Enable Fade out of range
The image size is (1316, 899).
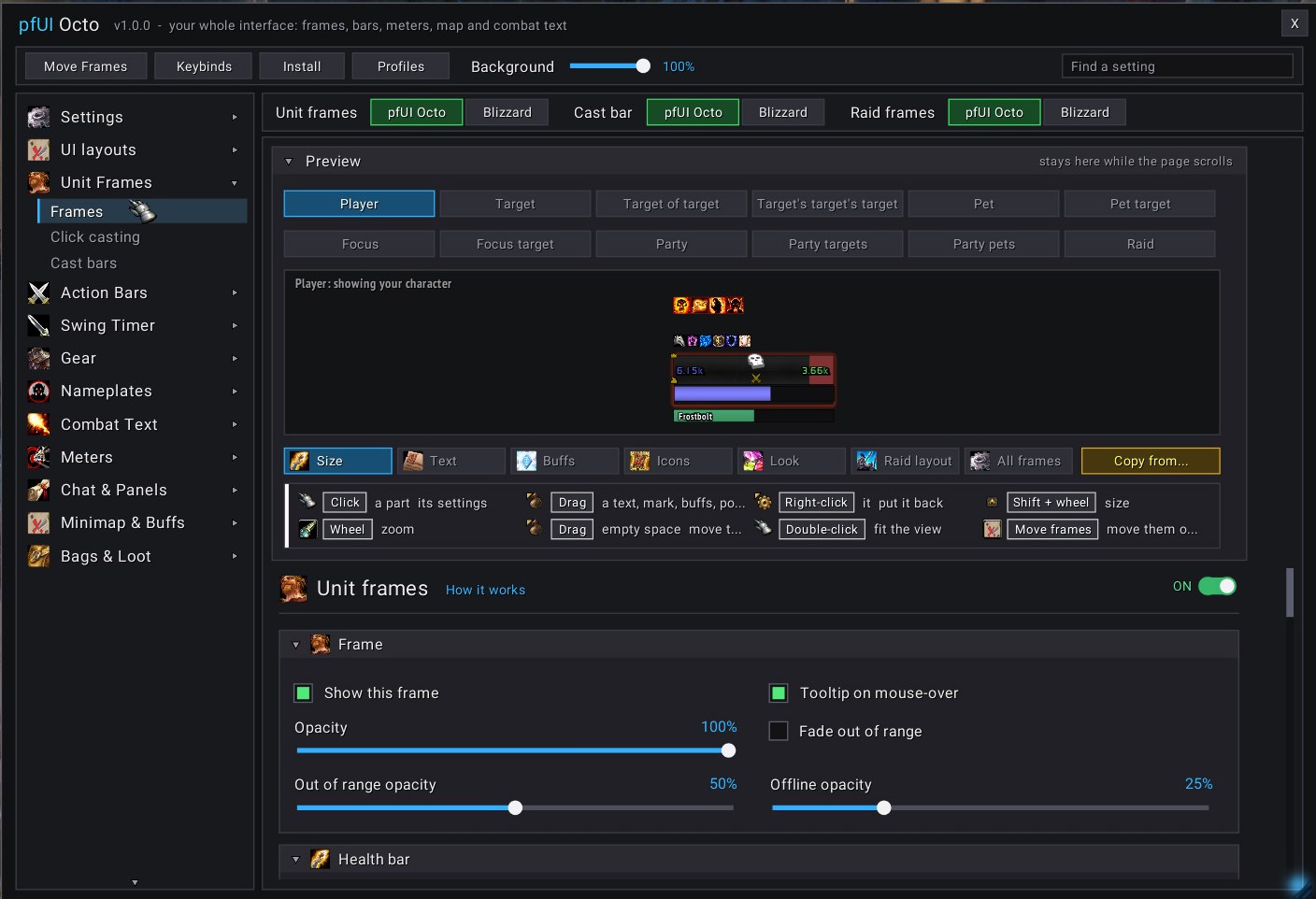(779, 731)
